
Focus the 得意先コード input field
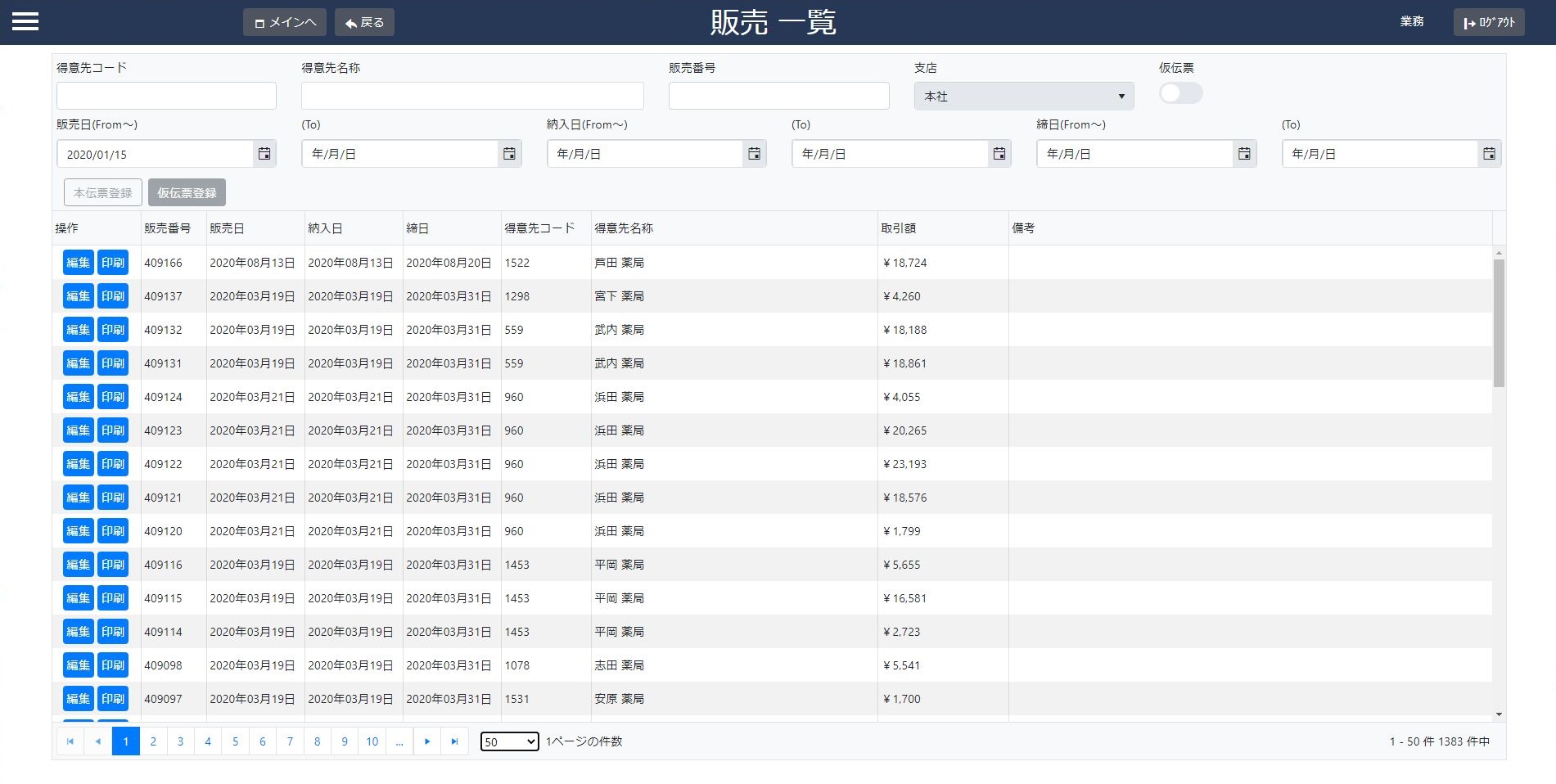[x=166, y=96]
